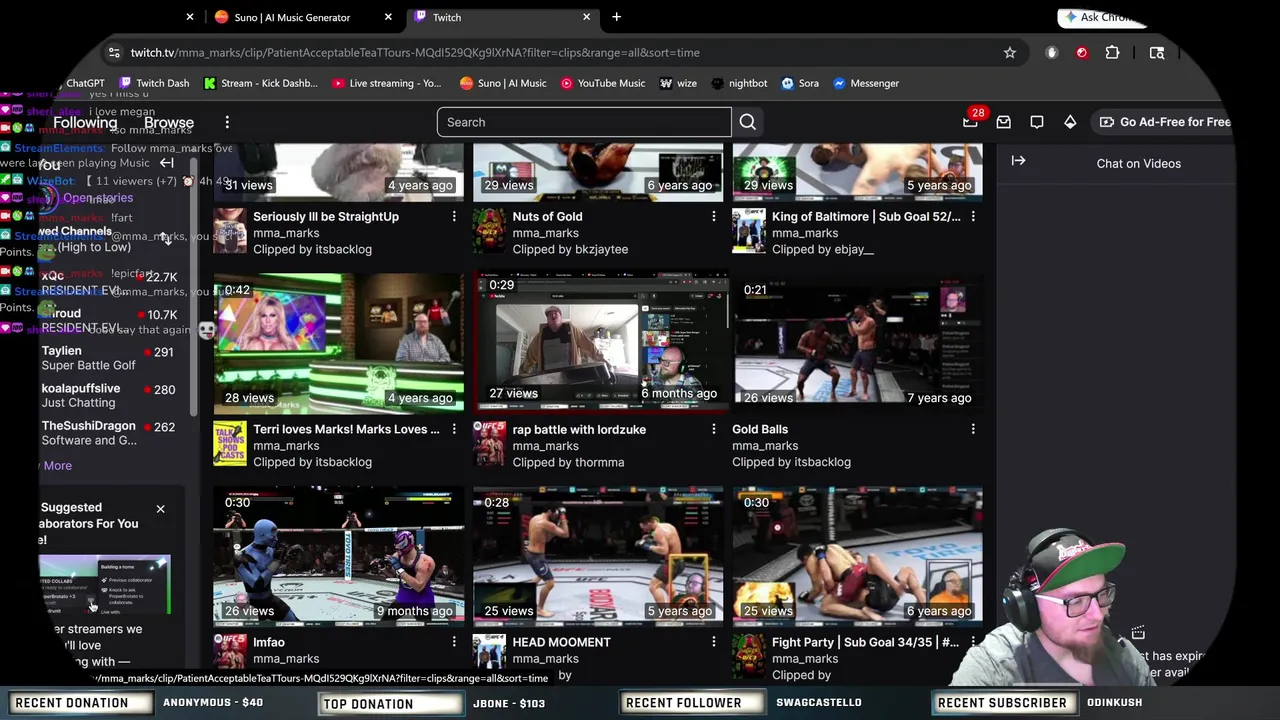1280x720 pixels.
Task: Switch to the Twitch browser tab
Action: pos(494,17)
